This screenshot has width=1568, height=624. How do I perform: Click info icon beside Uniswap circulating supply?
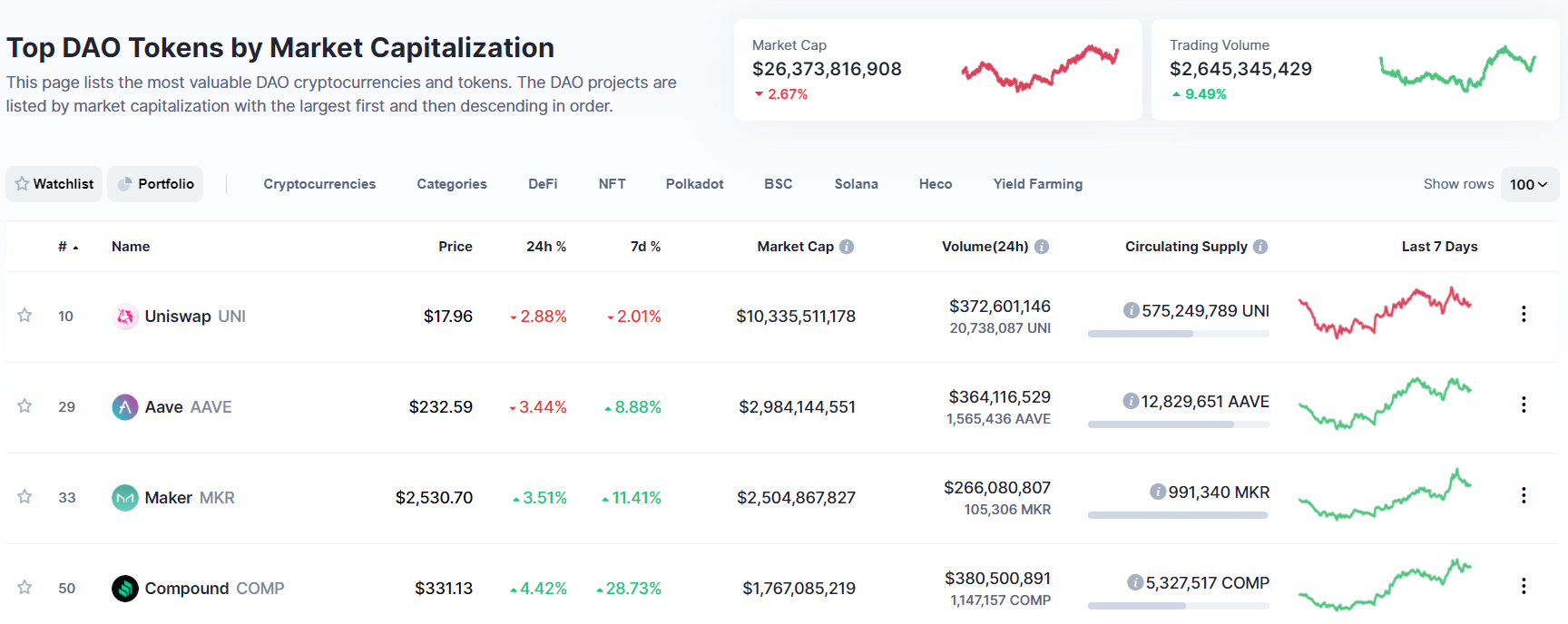(x=1131, y=311)
